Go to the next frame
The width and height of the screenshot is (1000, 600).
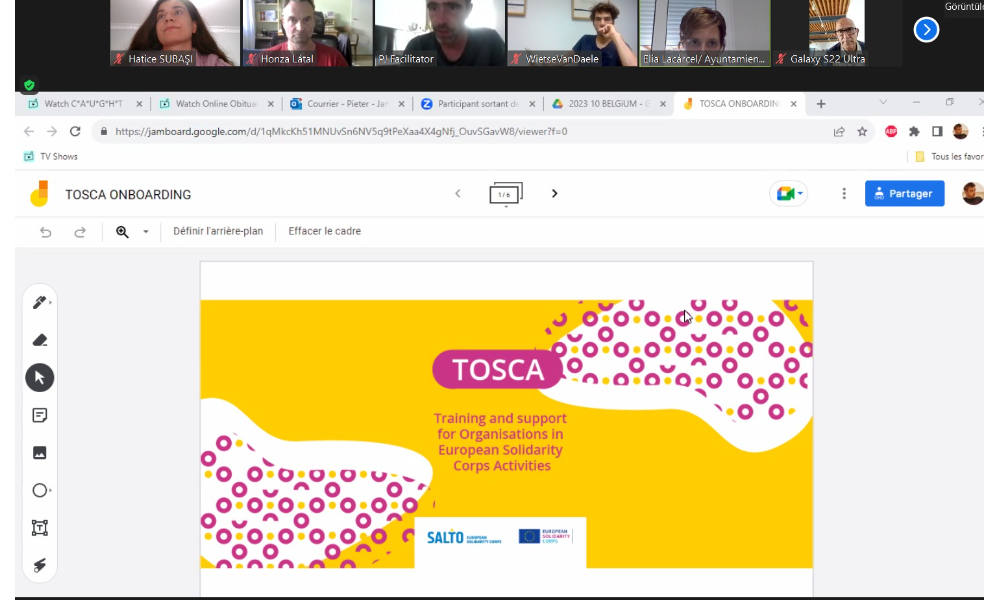click(x=554, y=193)
